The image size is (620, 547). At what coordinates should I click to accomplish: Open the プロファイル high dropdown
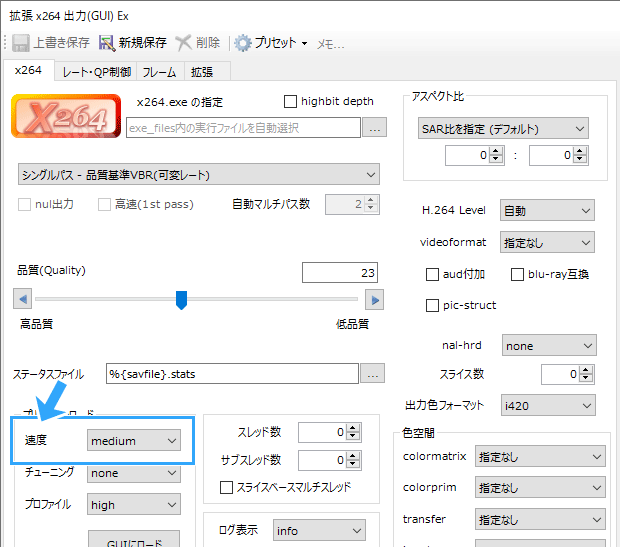pyautogui.click(x=134, y=504)
